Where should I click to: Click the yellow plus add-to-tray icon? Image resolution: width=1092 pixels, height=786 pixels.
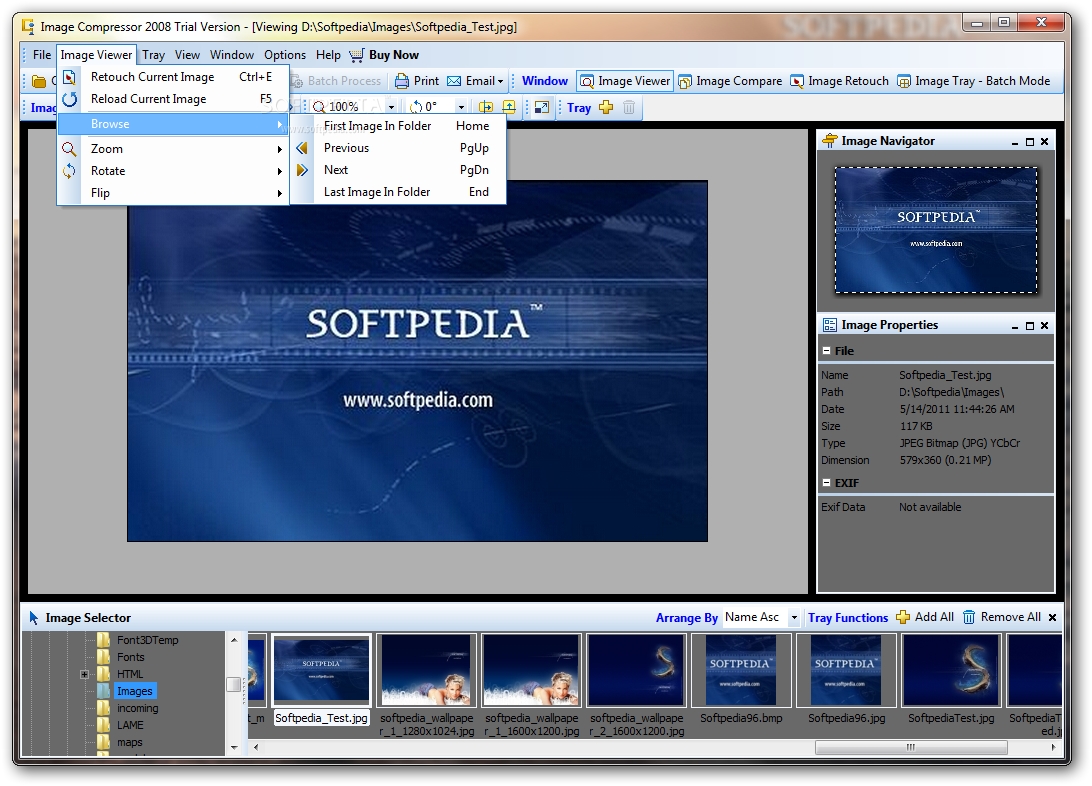(x=606, y=107)
